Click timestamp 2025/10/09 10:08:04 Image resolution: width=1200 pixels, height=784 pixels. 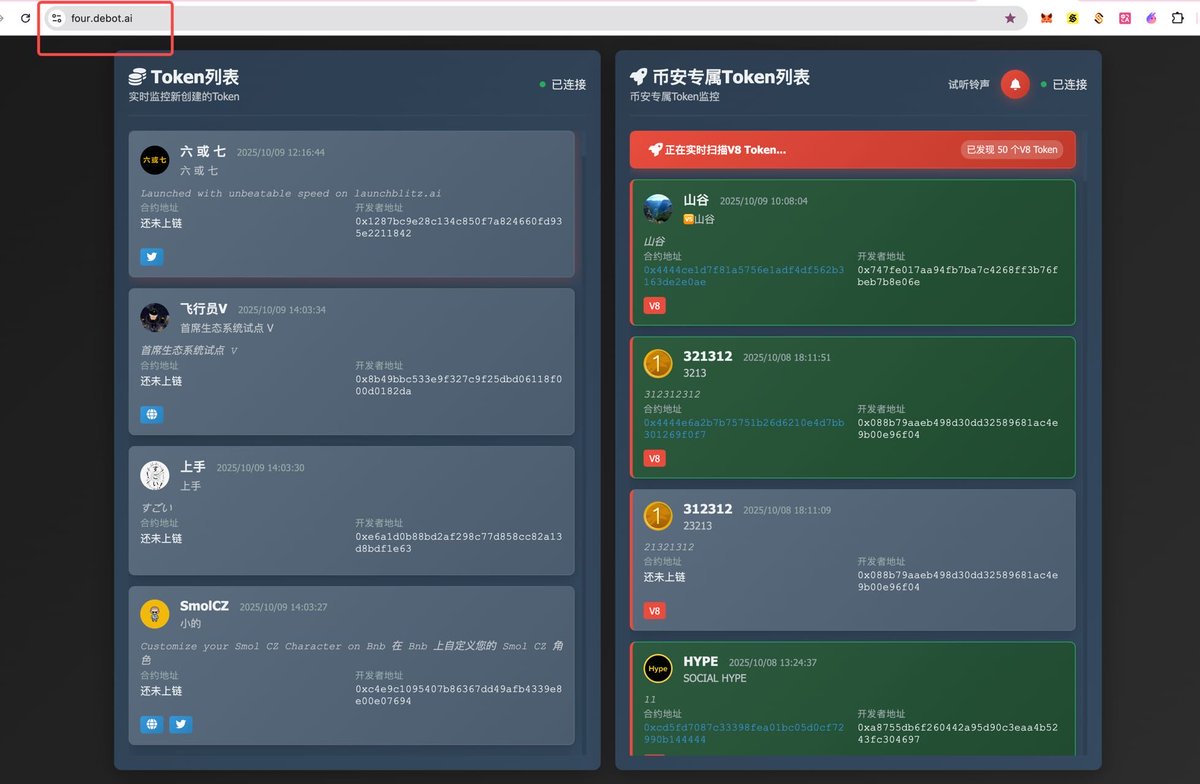click(x=764, y=201)
